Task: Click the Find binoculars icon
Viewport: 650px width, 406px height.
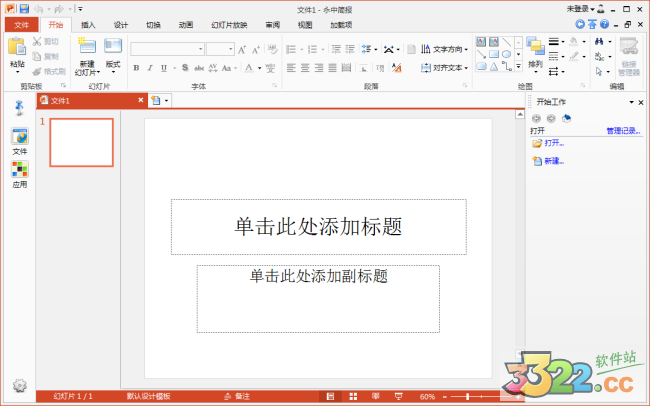Action: 599,41
